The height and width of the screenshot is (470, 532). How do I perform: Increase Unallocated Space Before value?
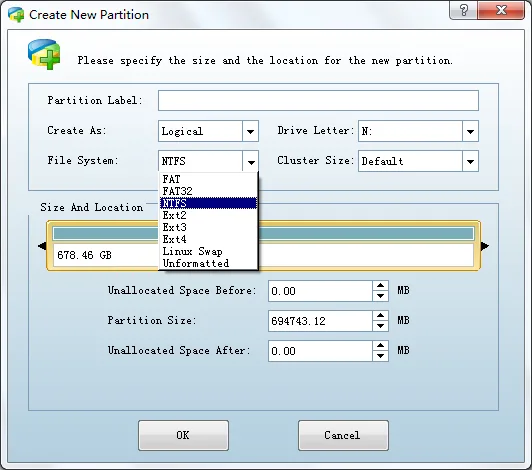380,286
